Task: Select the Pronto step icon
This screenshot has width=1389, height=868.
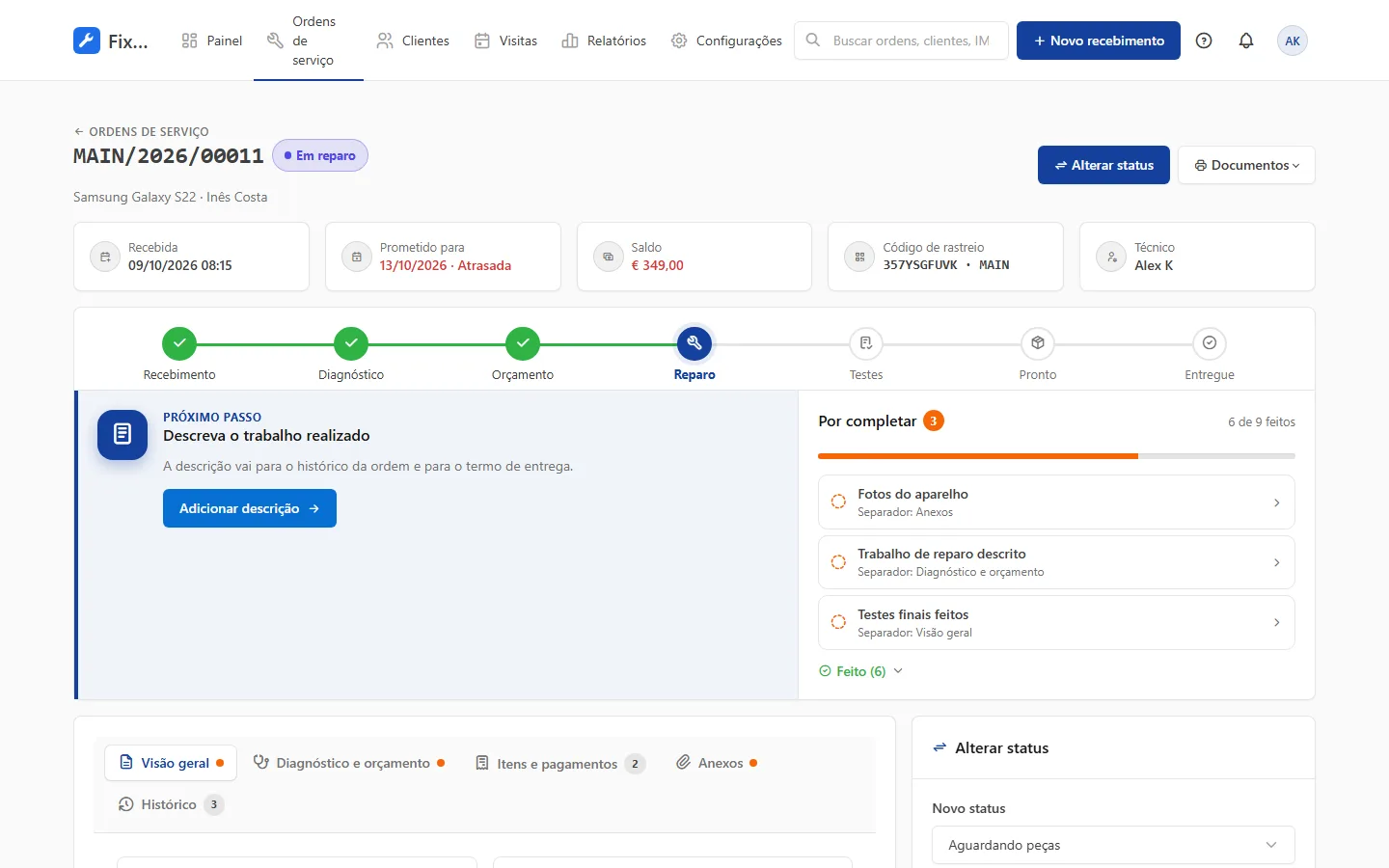Action: click(x=1038, y=343)
